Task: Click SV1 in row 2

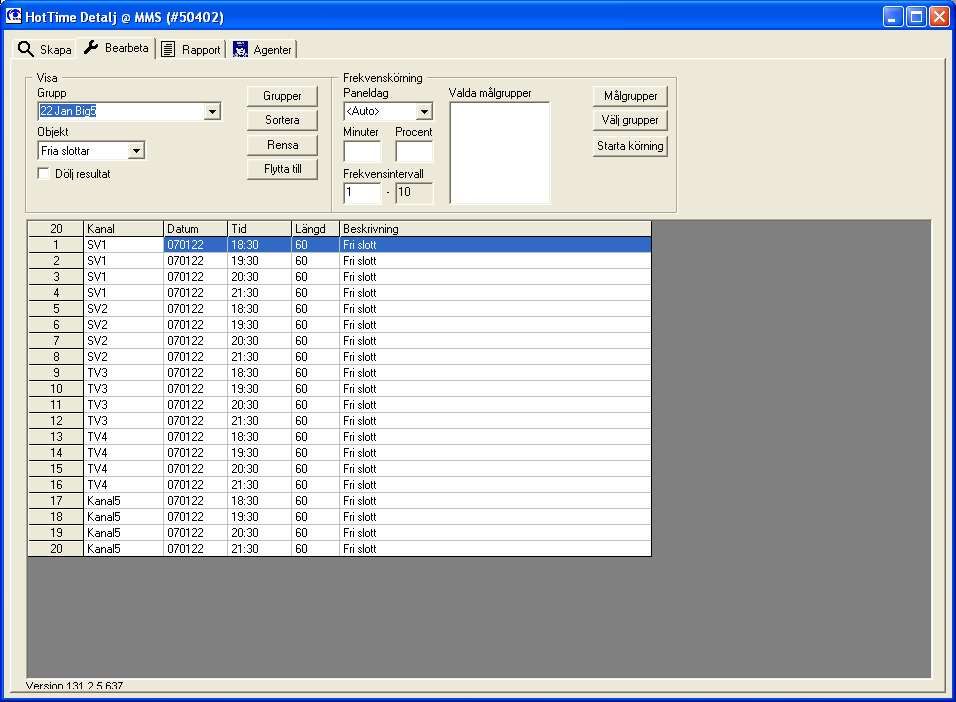Action: click(123, 261)
